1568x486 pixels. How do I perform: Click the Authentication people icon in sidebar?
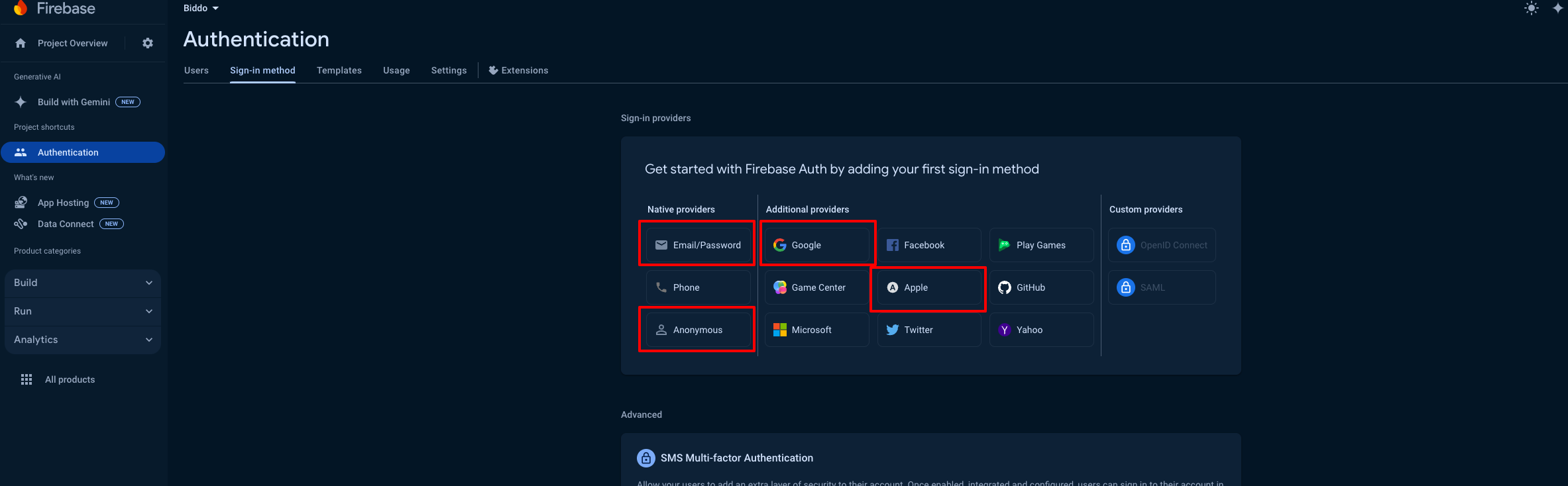(21, 152)
